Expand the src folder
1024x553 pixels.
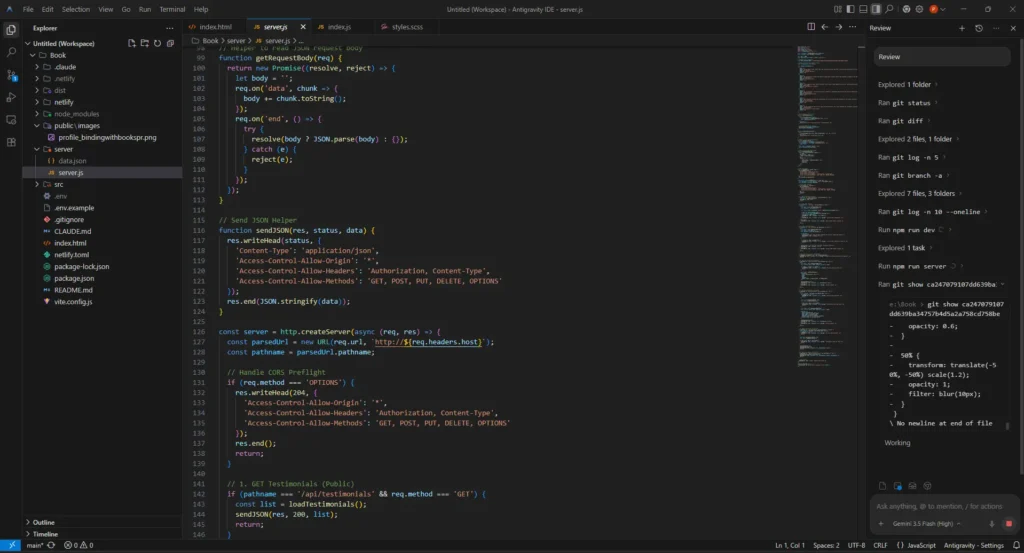[37, 185]
